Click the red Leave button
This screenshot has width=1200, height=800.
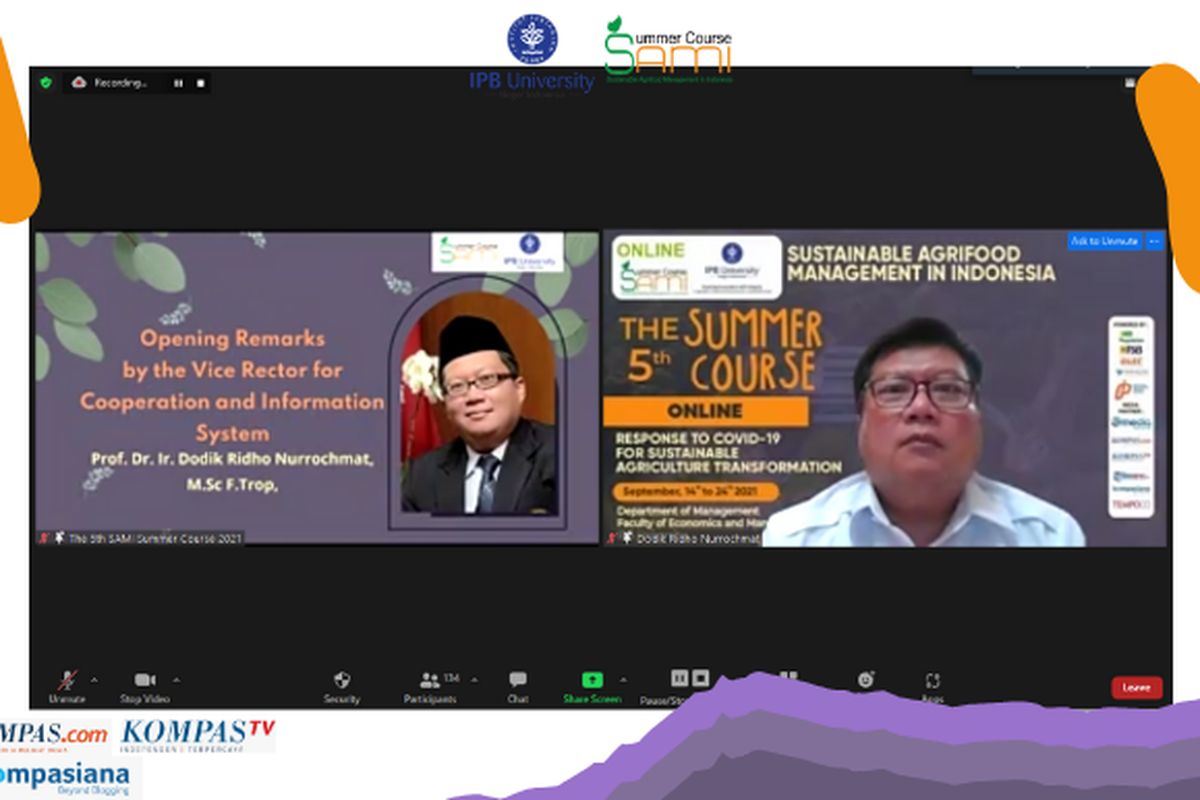(x=1137, y=687)
